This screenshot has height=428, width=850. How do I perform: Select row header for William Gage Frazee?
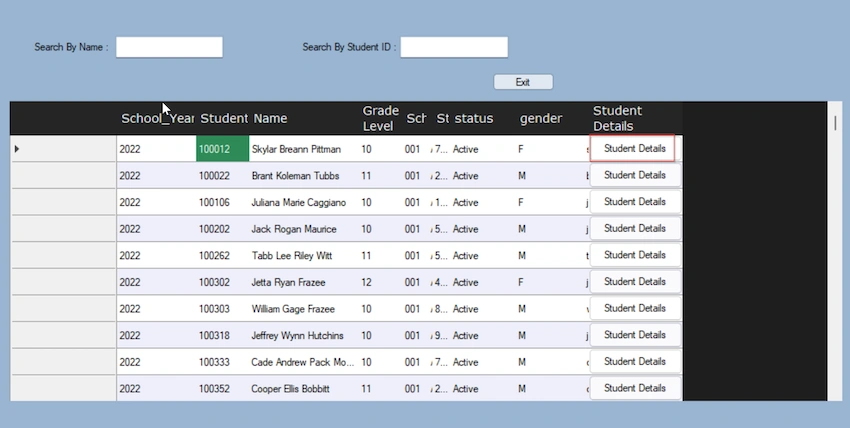pos(64,309)
